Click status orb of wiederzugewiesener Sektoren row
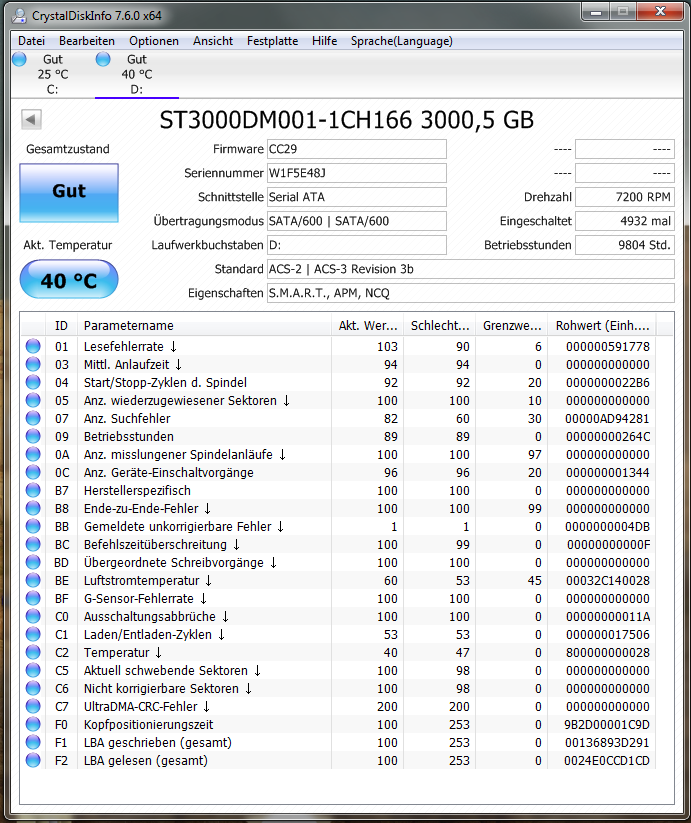Screen dimensions: 691x823 (33, 400)
